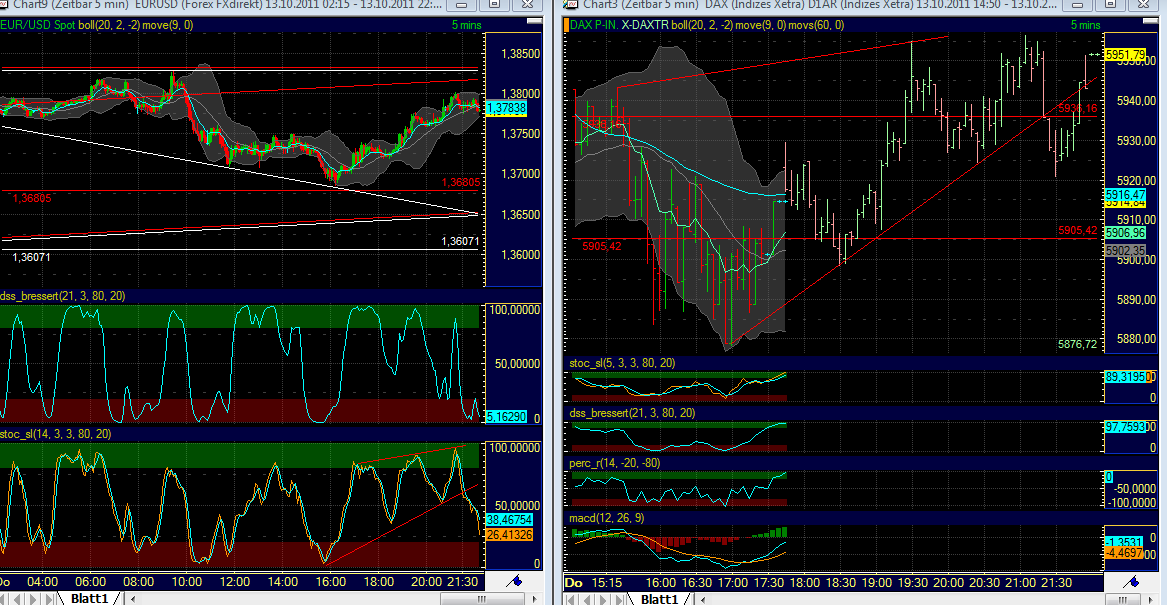
Task: Click the orange marker before DAX P-IN.
Action: pos(566,25)
